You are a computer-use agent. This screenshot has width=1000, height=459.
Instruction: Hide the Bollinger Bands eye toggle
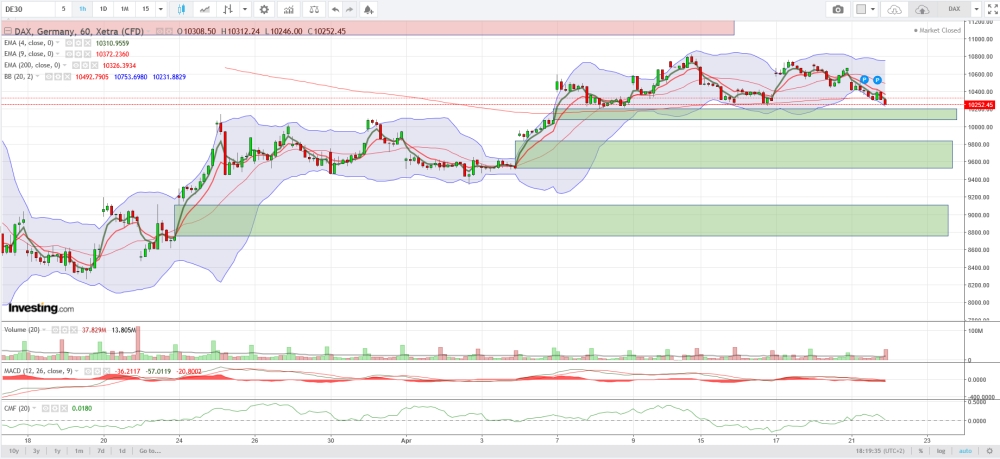pos(49,76)
